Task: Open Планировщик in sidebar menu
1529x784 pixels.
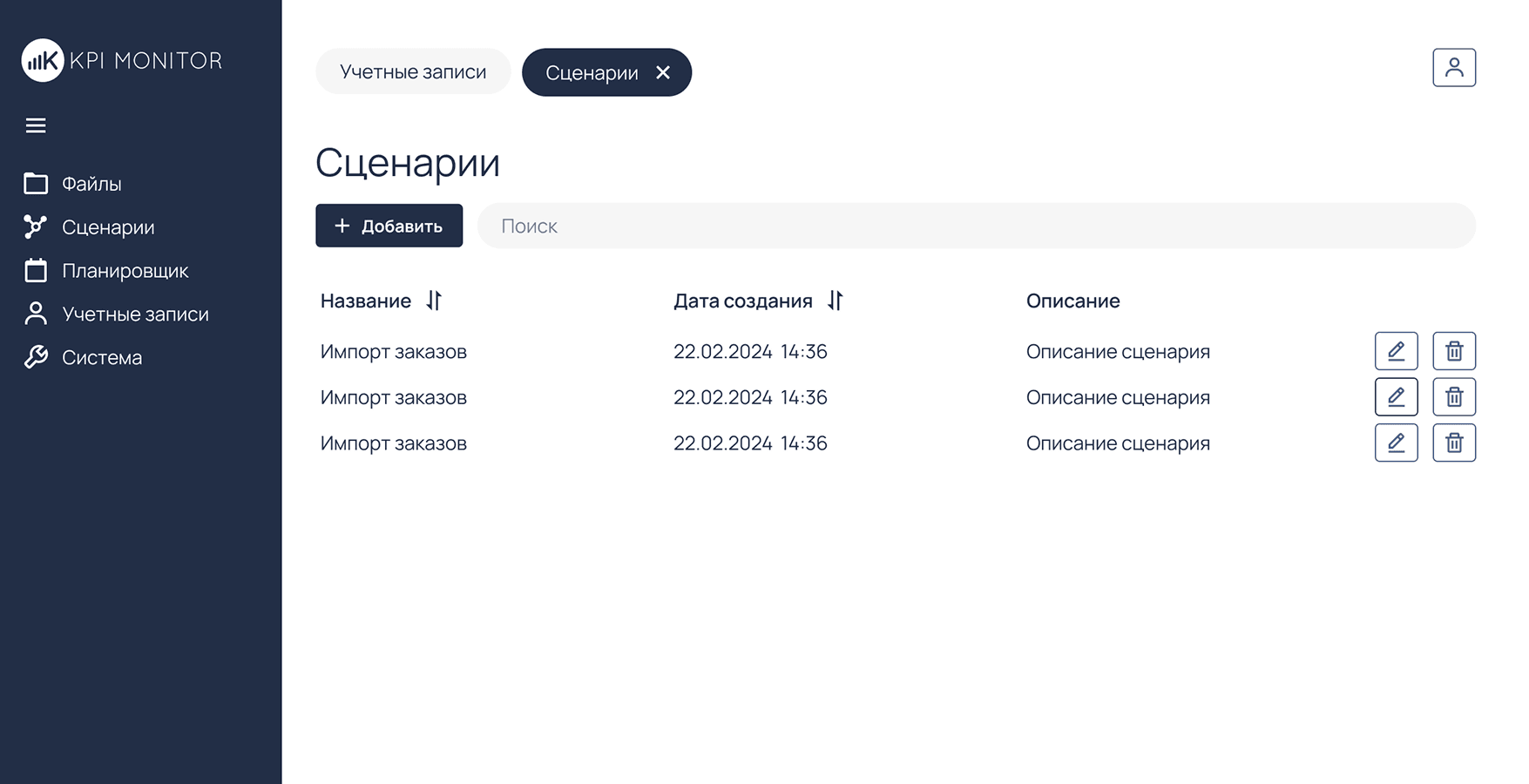Action: point(125,271)
